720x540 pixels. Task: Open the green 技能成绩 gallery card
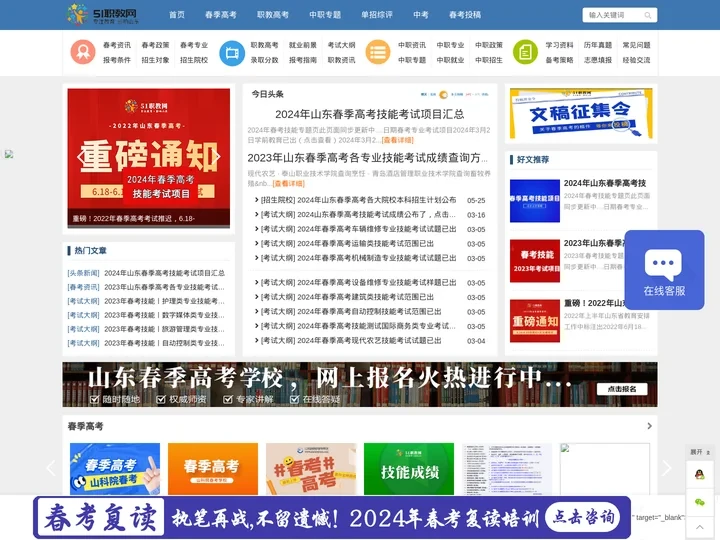tap(409, 469)
